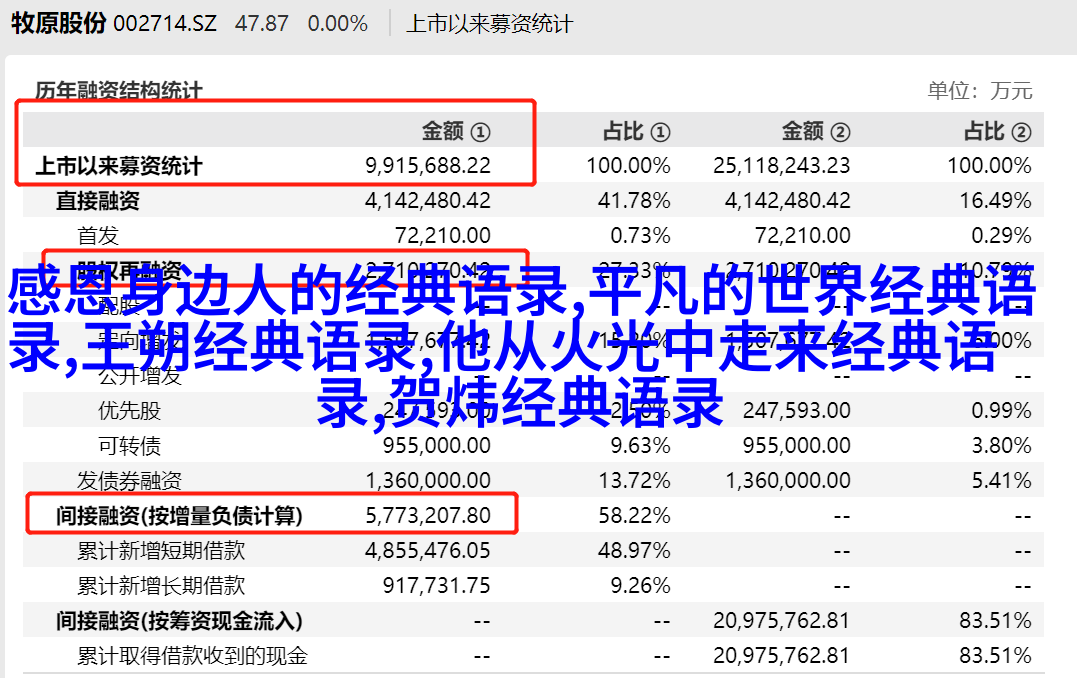This screenshot has height=678, width=1077.
Task: Select the 间接融资(按筹资现金流入) row label
Action: pyautogui.click(x=179, y=621)
